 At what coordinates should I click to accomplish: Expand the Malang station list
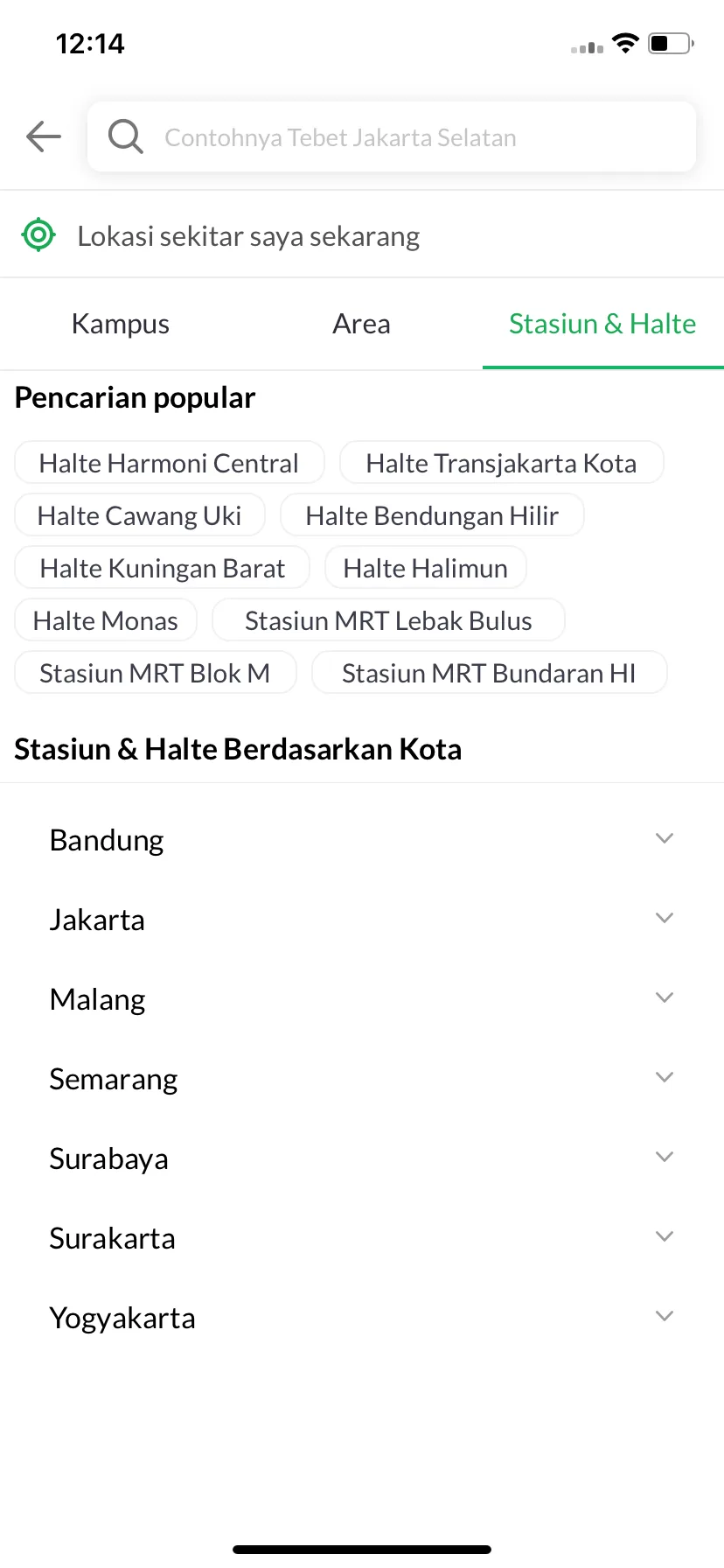tap(362, 998)
